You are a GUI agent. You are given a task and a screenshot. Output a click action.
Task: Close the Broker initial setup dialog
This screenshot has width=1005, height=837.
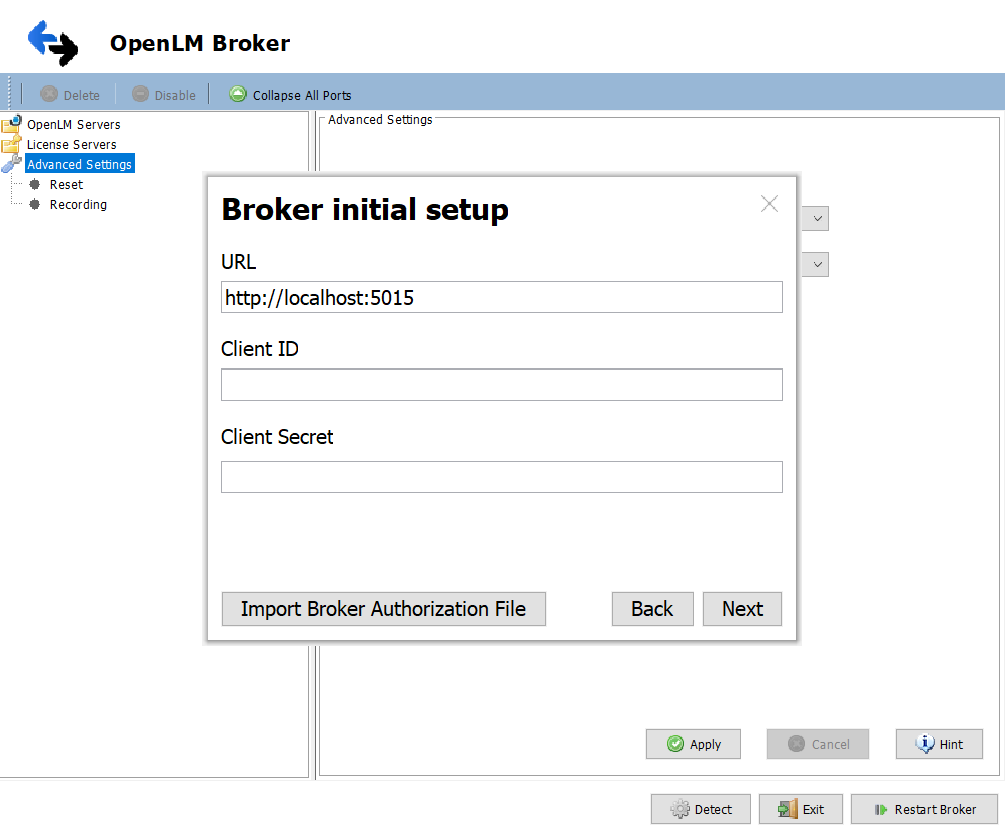pyautogui.click(x=769, y=204)
